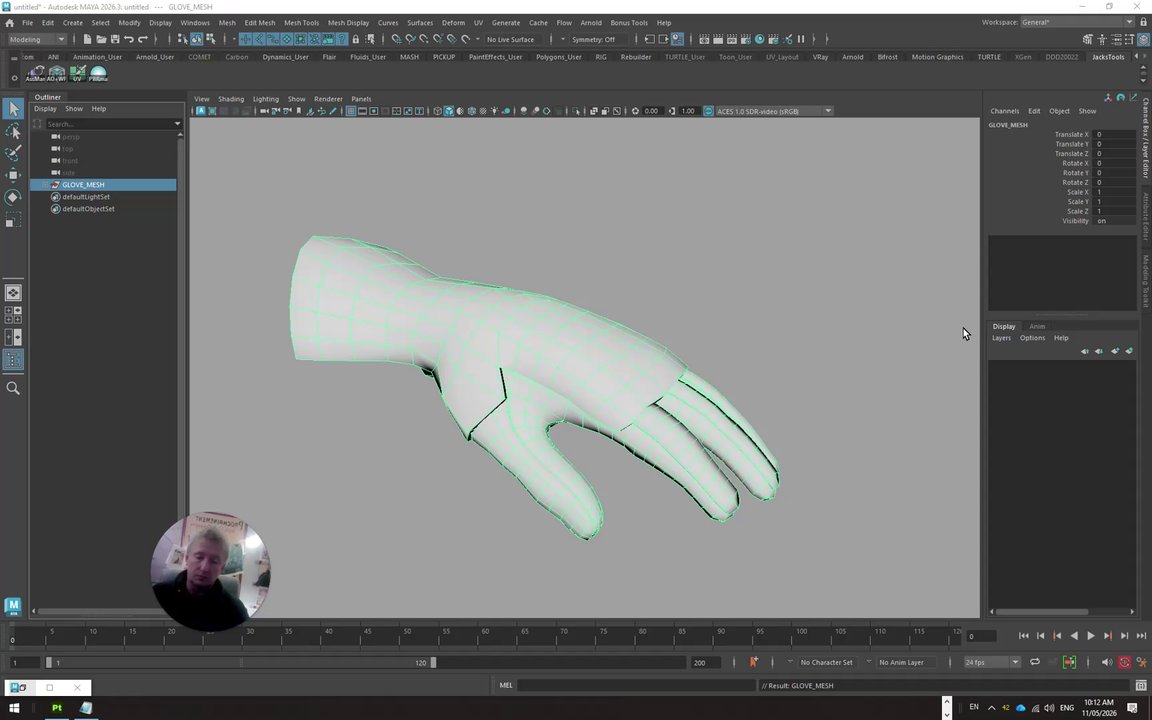Activate the Paint Selection tool
Screen dimensions: 1152x720
(13, 153)
